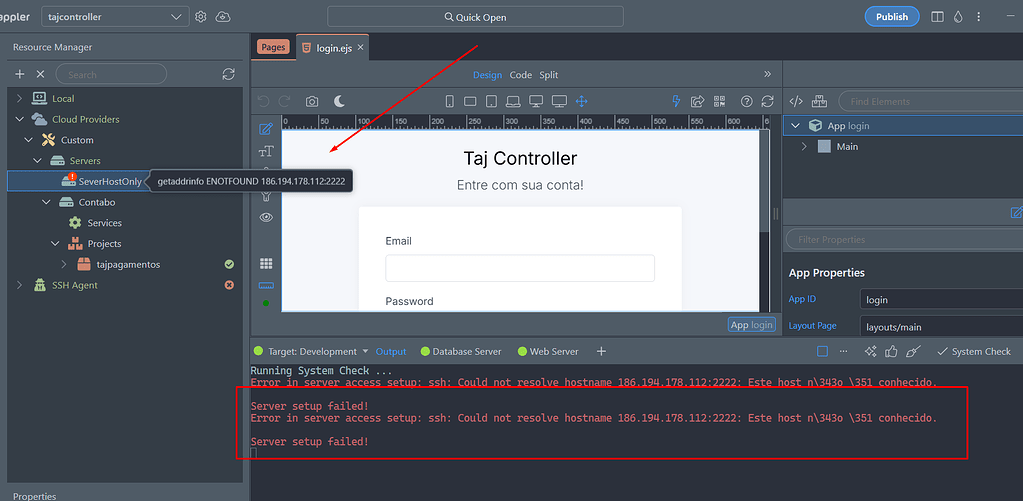Viewport: 1023px width, 501px height.
Task: Refresh the design view
Action: coord(768,101)
